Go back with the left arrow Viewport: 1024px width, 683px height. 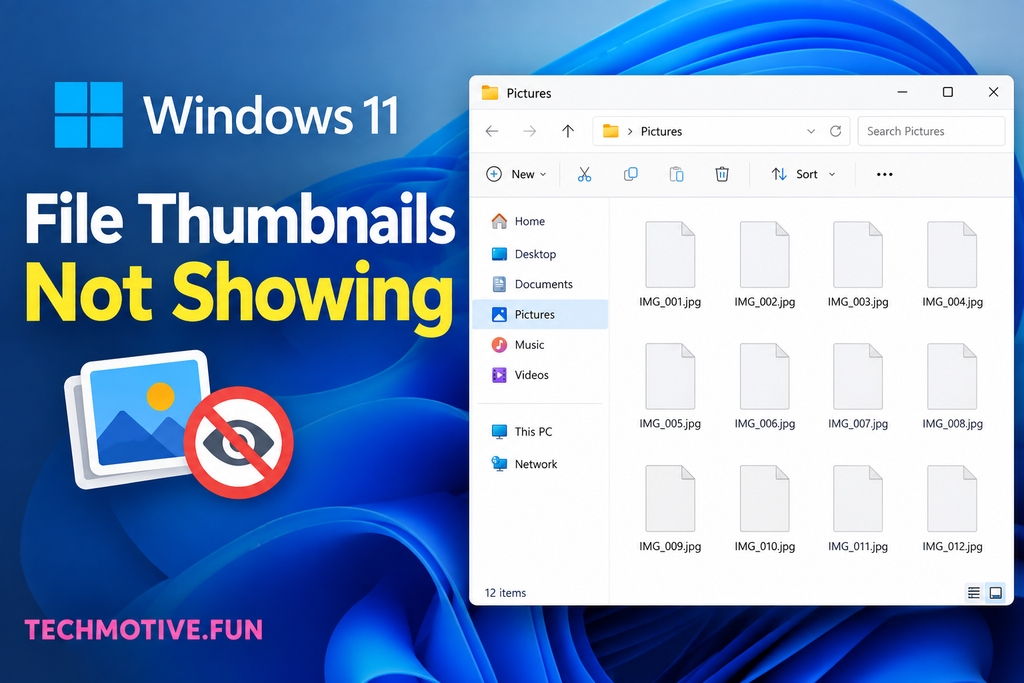tap(492, 131)
